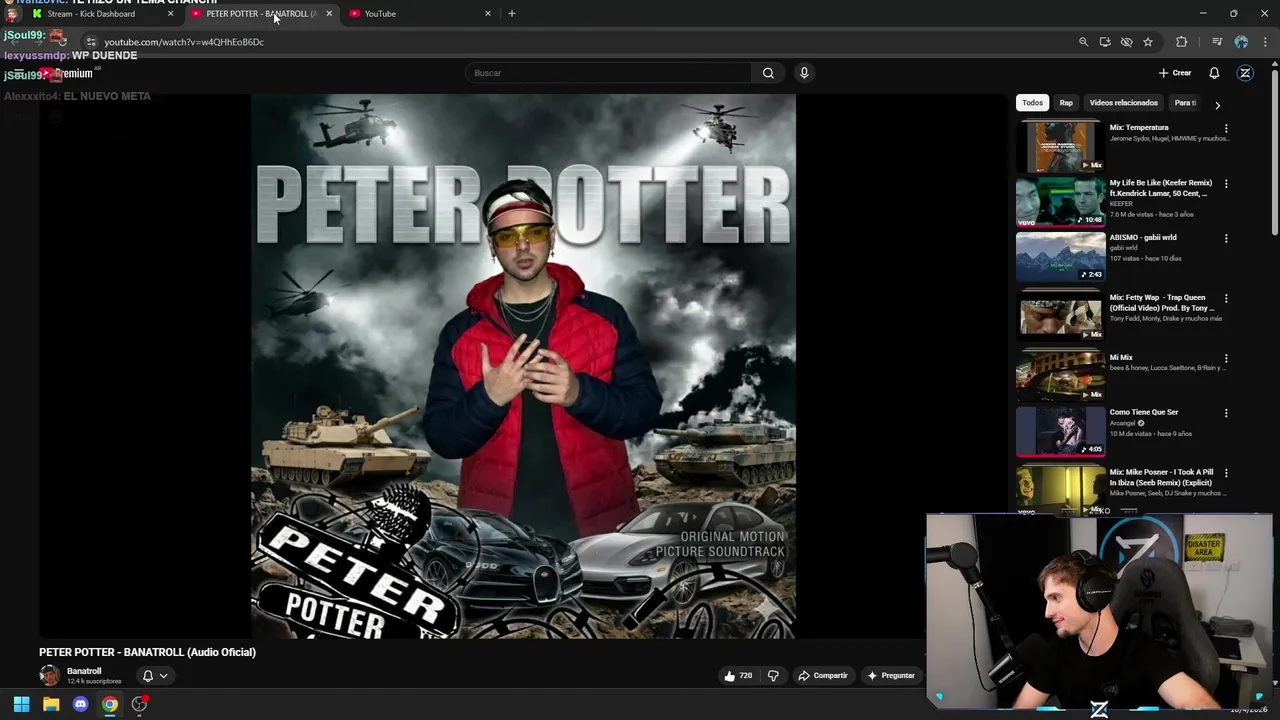Click the Preguntar button
Image resolution: width=1280 pixels, height=720 pixels.
coord(891,676)
